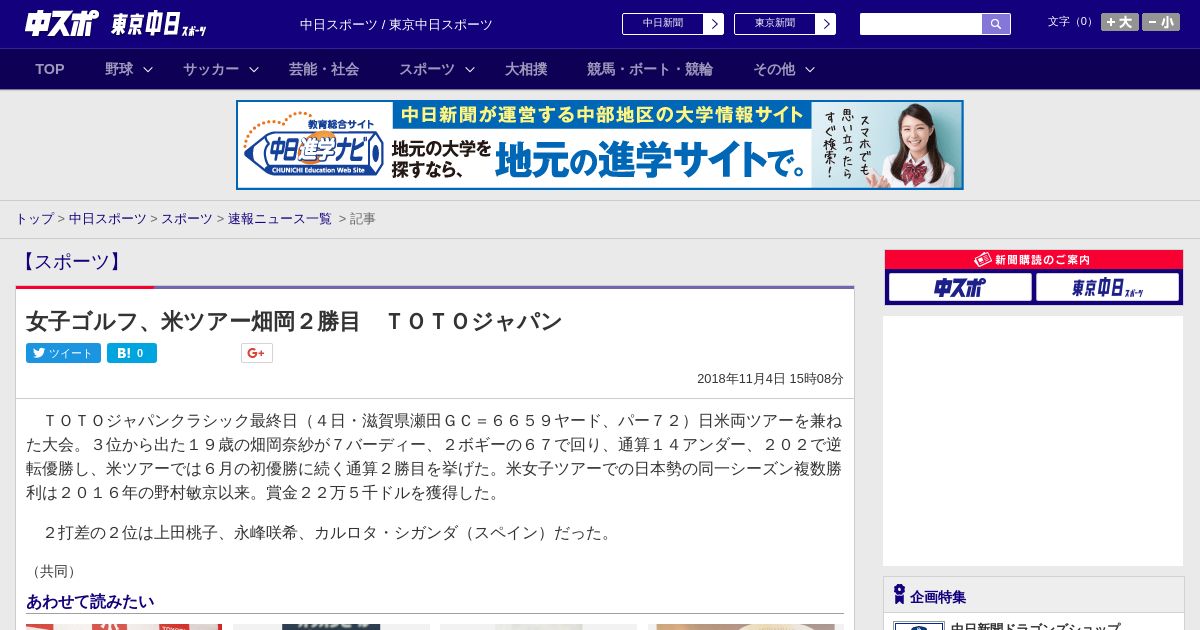Click the article headline 女子ゴルフ、米ツアー畑岡２勝目
This screenshot has height=630, width=1200.
294,321
